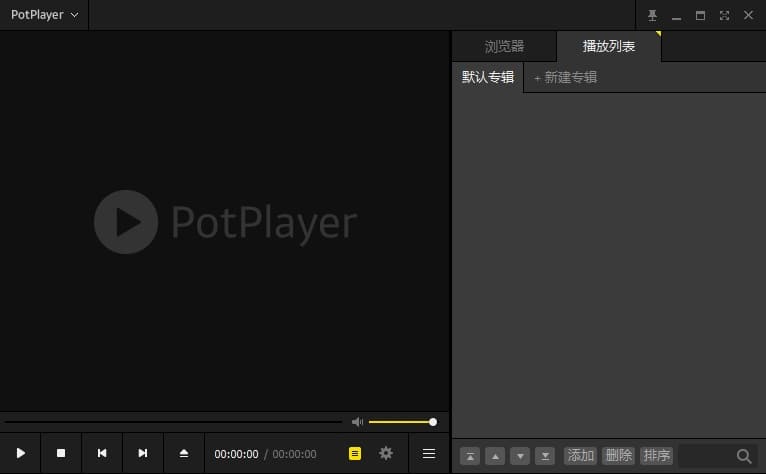The height and width of the screenshot is (474, 766).
Task: Skip to the next track
Action: pyautogui.click(x=143, y=453)
